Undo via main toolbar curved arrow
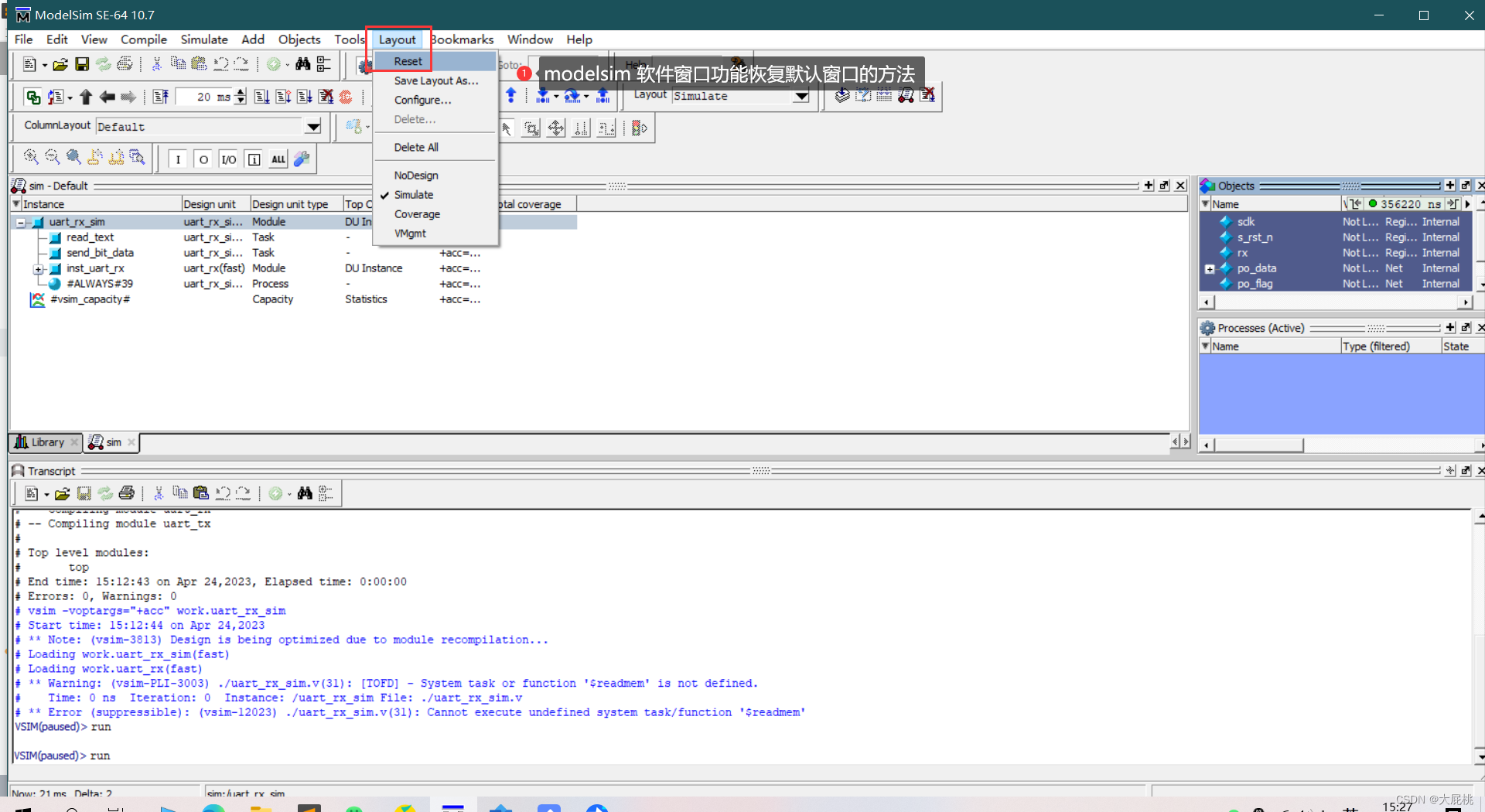This screenshot has height=812, width=1485. point(220,64)
